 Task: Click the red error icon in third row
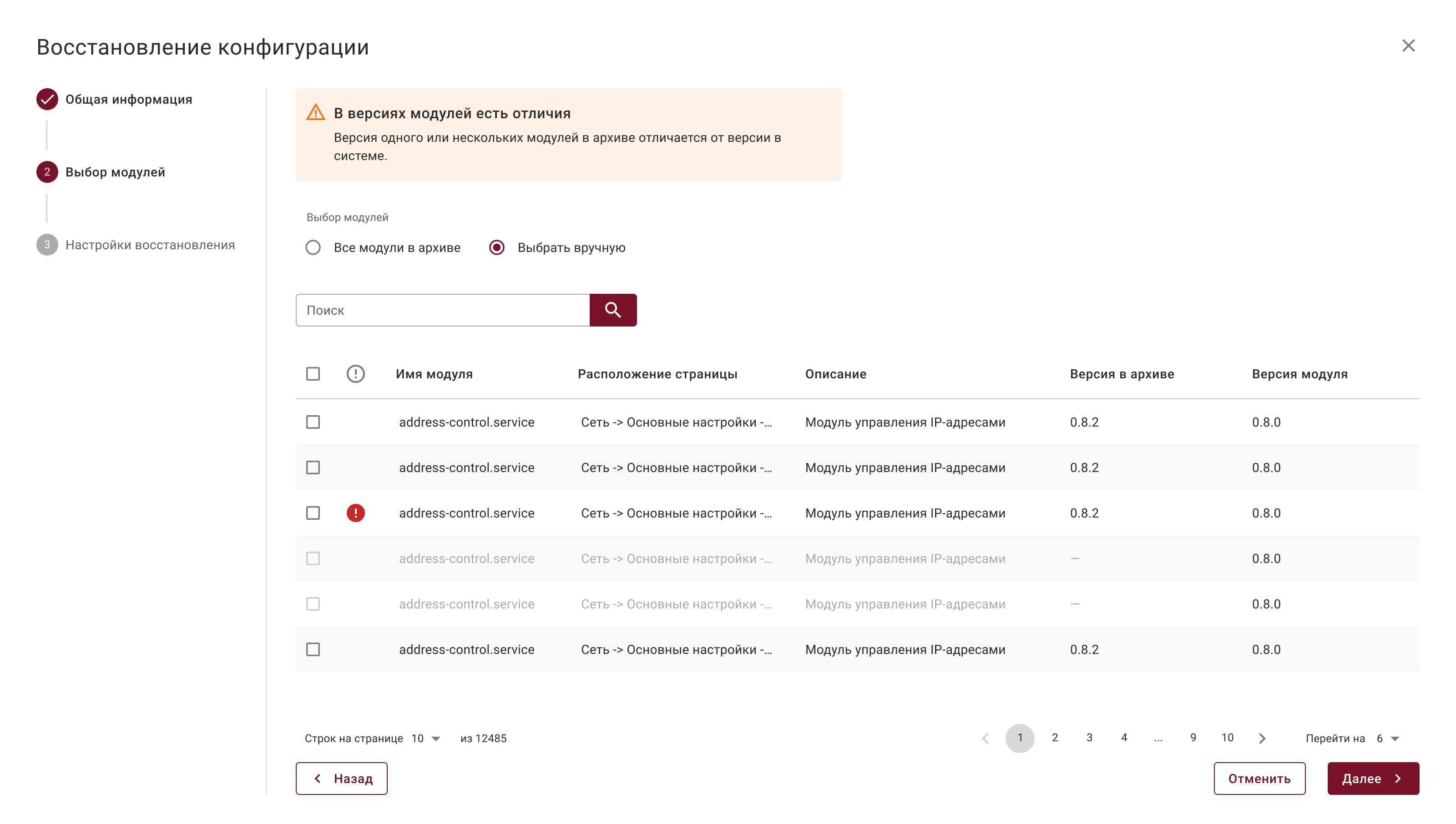point(355,513)
